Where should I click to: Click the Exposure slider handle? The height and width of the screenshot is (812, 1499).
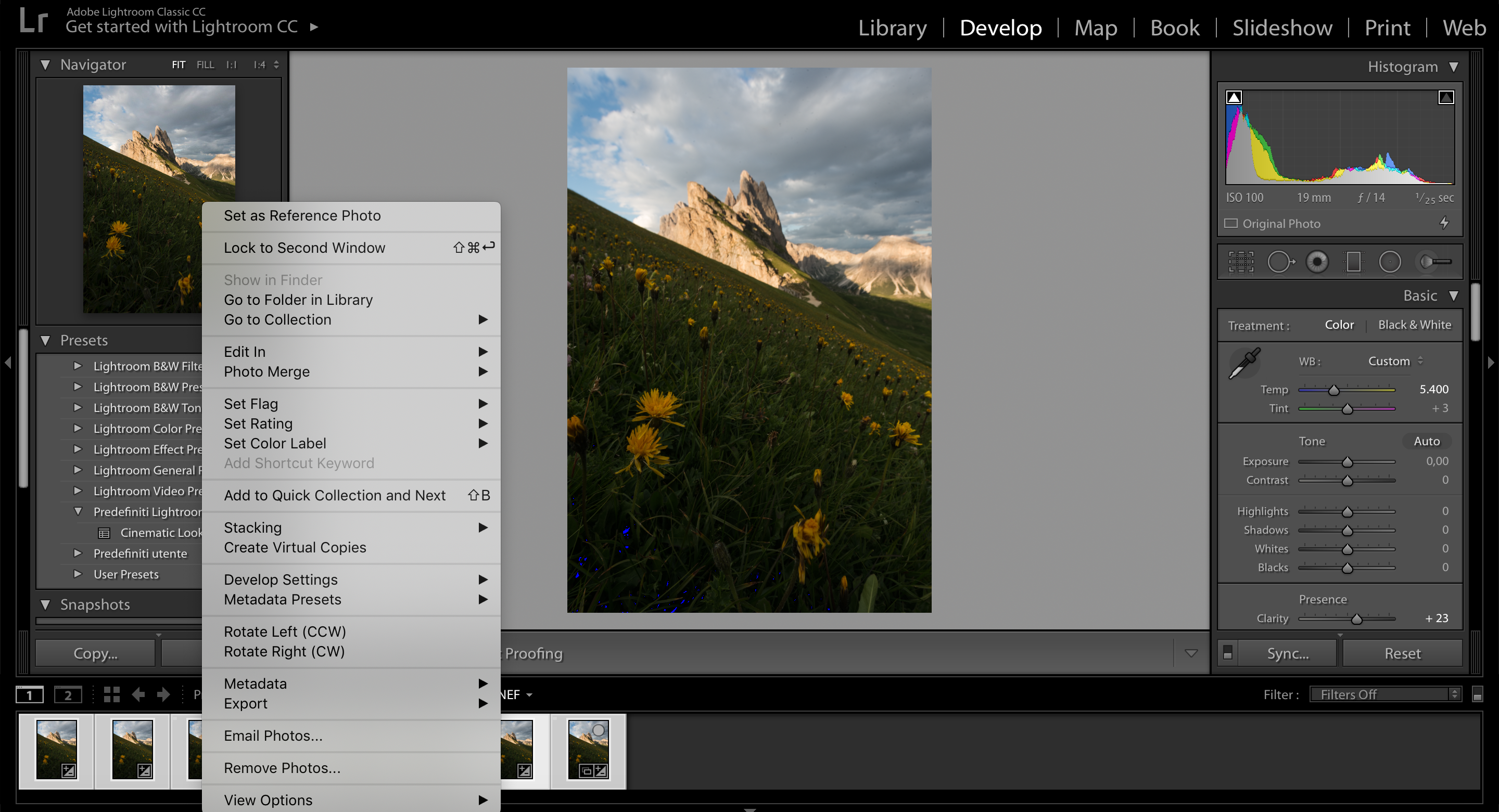[1347, 462]
